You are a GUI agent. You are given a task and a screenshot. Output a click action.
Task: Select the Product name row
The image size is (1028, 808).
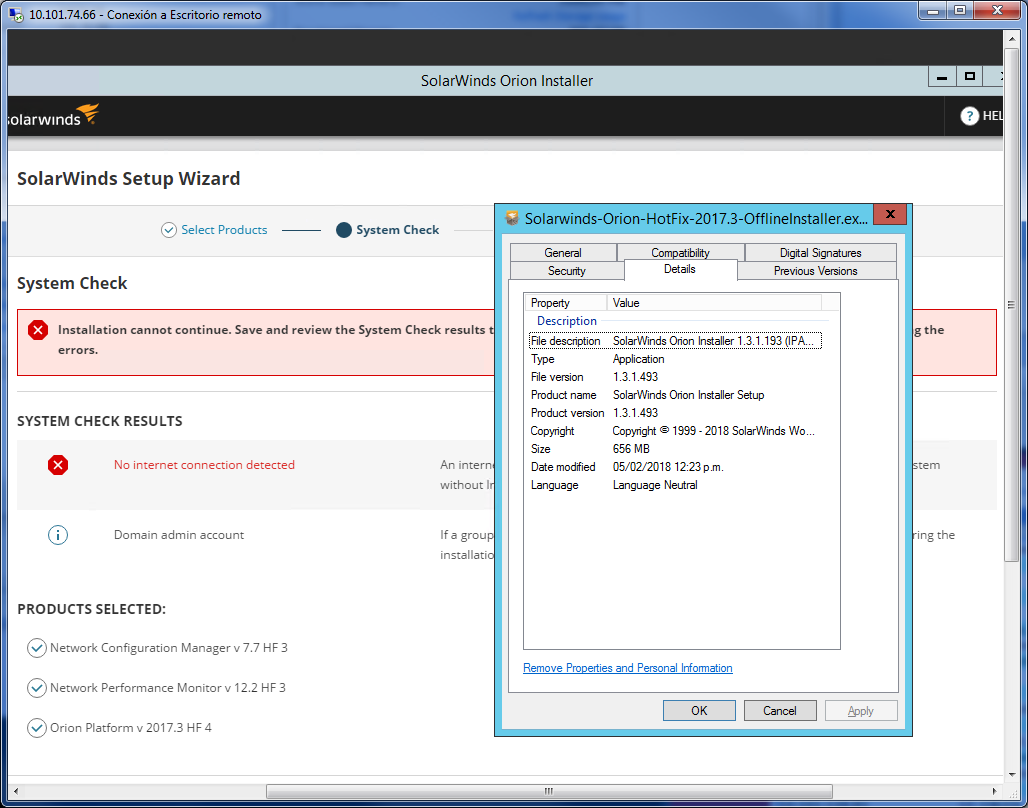tap(675, 395)
